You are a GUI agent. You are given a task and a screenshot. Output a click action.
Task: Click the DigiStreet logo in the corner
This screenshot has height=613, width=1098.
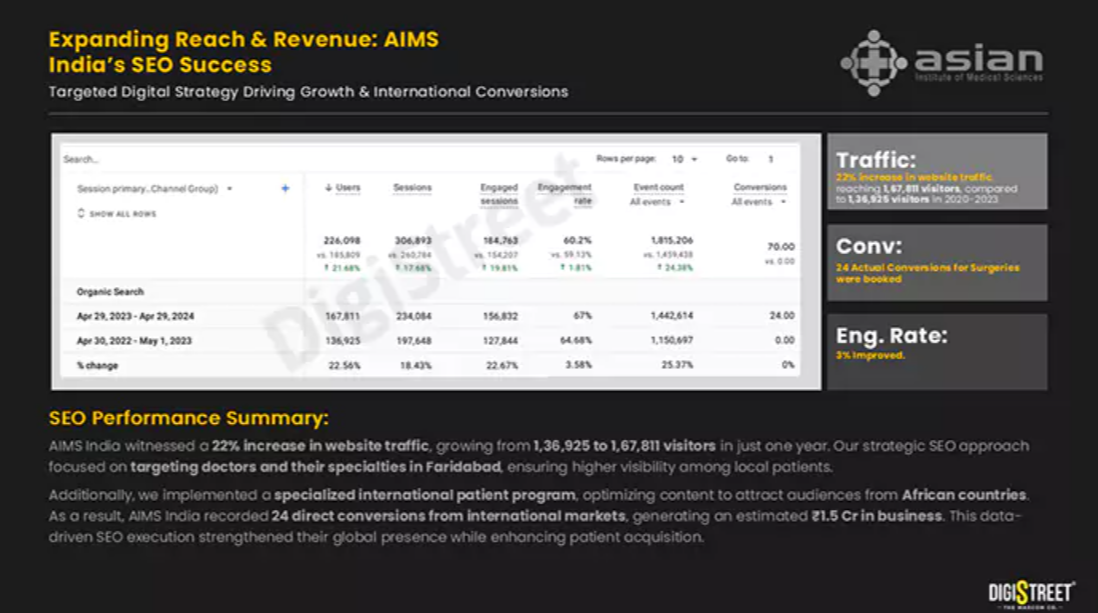[x=1031, y=592]
